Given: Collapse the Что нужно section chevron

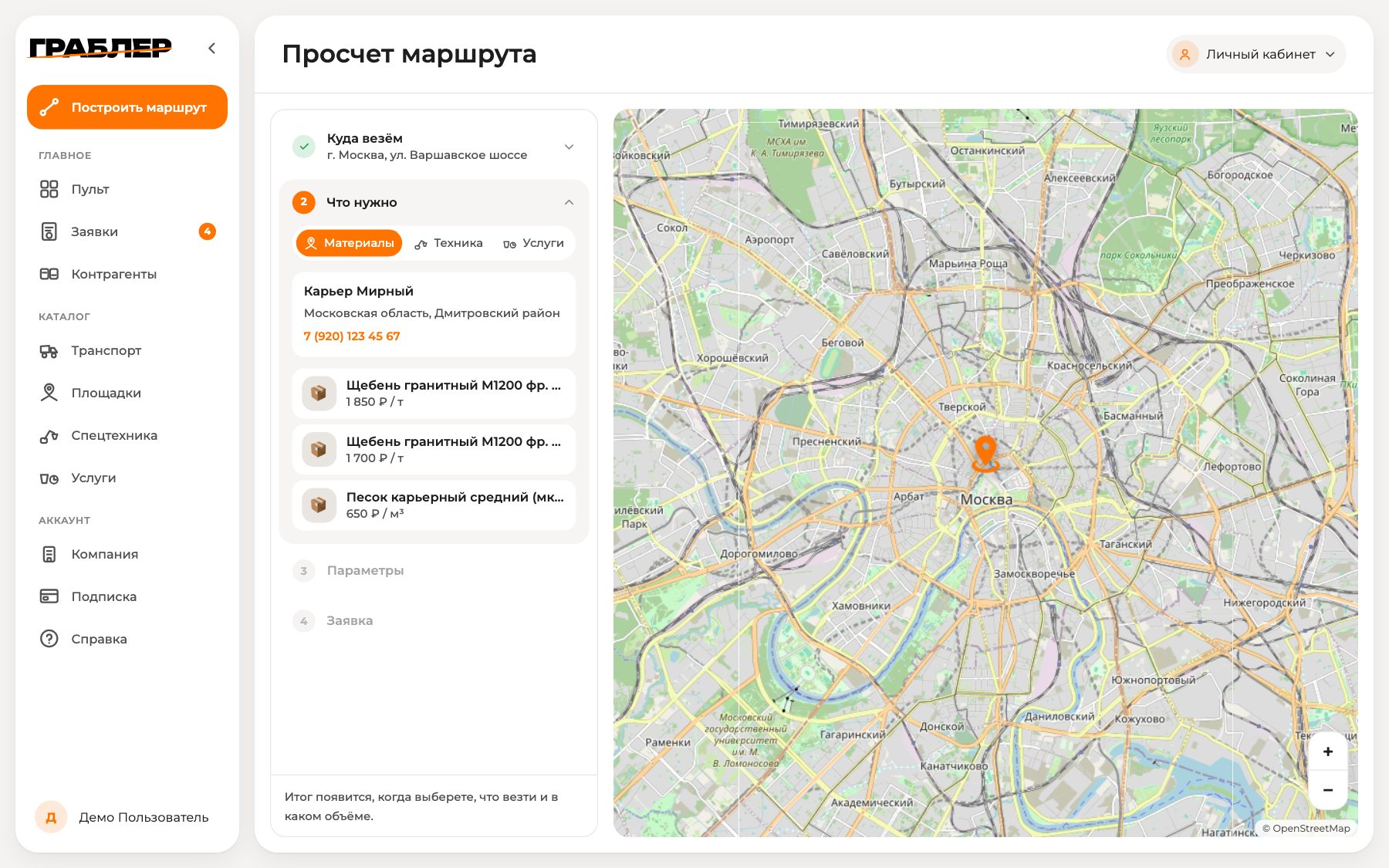Looking at the screenshot, I should point(569,202).
